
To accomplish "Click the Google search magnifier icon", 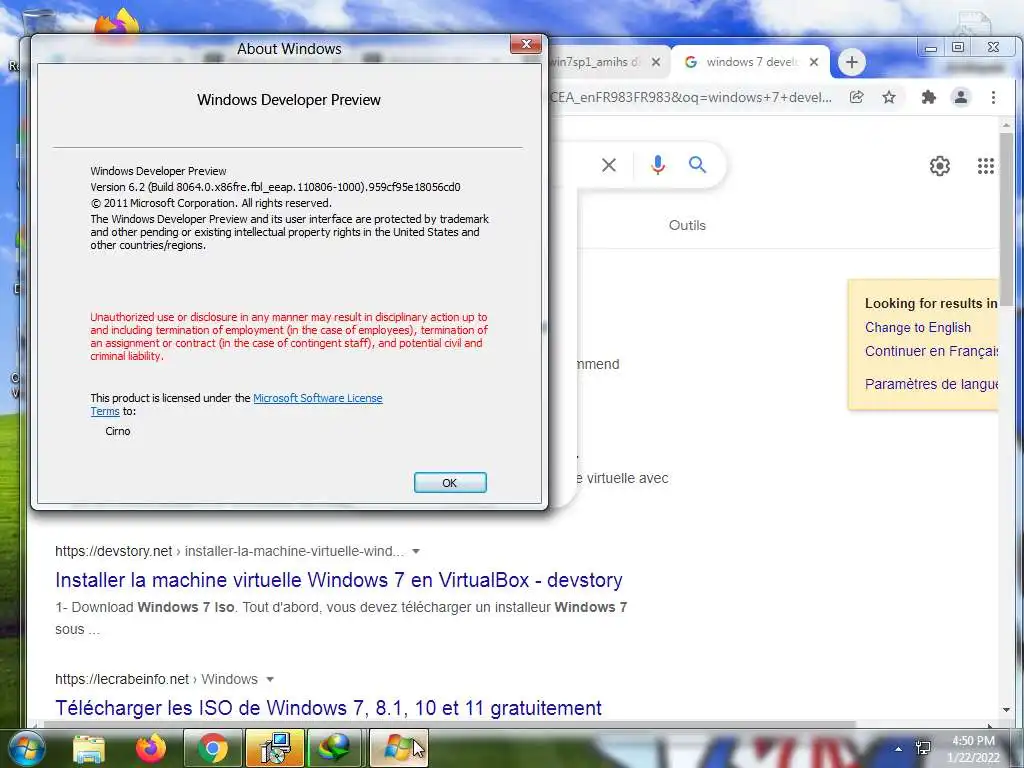I will coord(697,165).
